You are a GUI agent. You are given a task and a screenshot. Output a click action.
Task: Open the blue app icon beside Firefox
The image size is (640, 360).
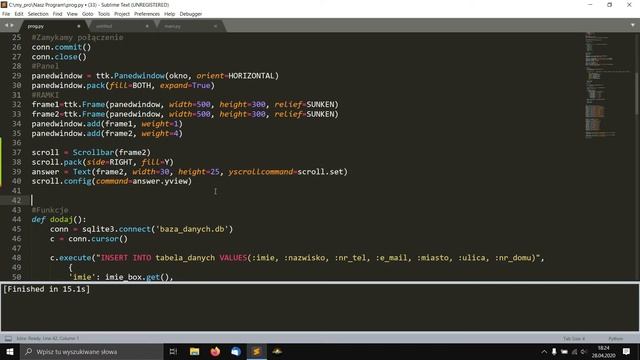coord(236,351)
